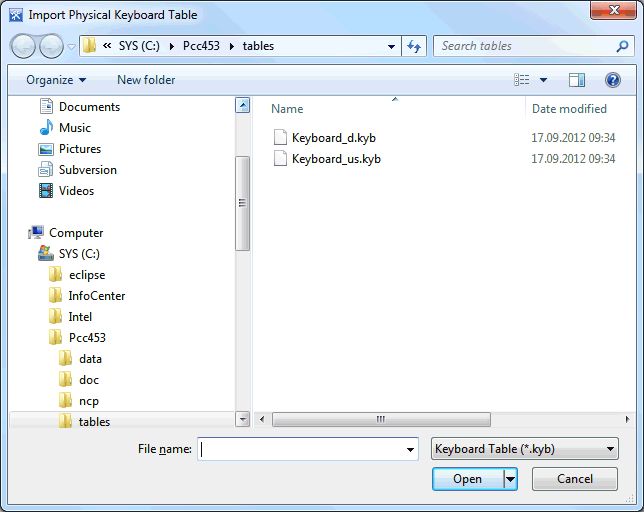Screen dimensions: 644x512
Task: Click the SYS (C:) breadcrumb segment
Action: coord(139,46)
